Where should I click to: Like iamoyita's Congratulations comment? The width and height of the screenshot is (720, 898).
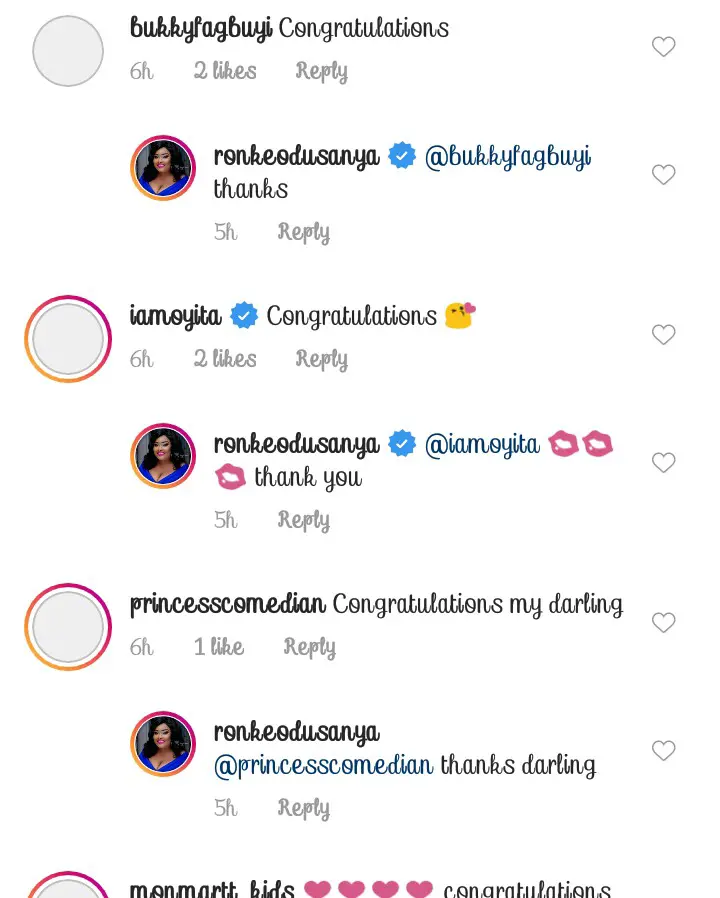tap(664, 335)
